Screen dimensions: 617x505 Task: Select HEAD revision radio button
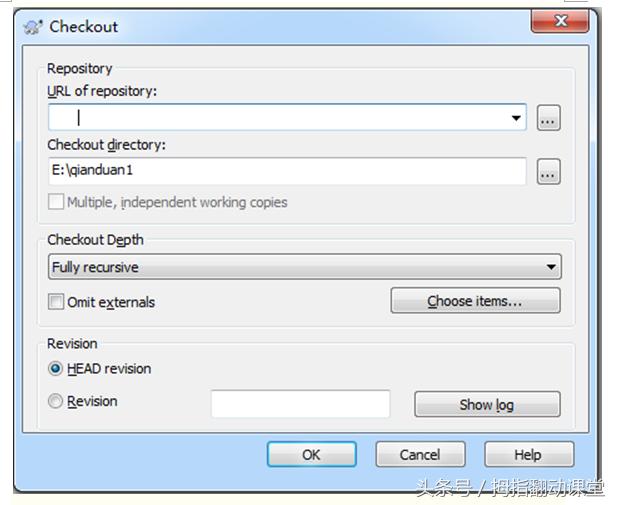pyautogui.click(x=56, y=369)
